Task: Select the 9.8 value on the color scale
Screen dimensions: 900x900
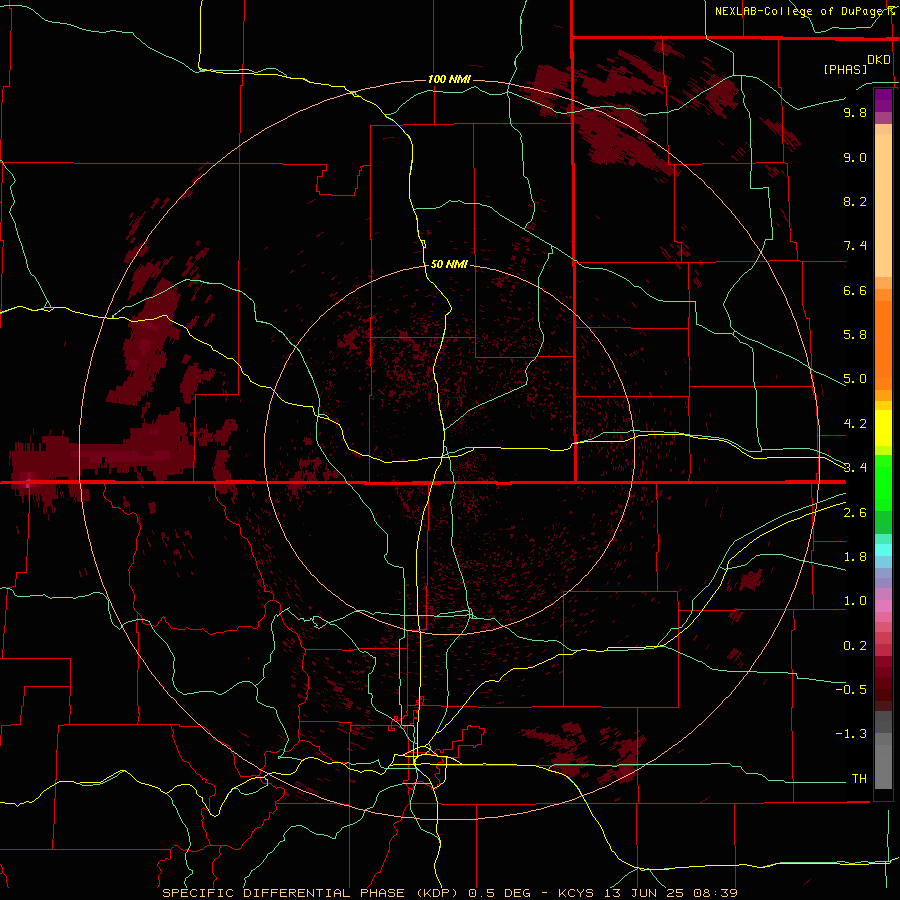Action: pyautogui.click(x=855, y=112)
